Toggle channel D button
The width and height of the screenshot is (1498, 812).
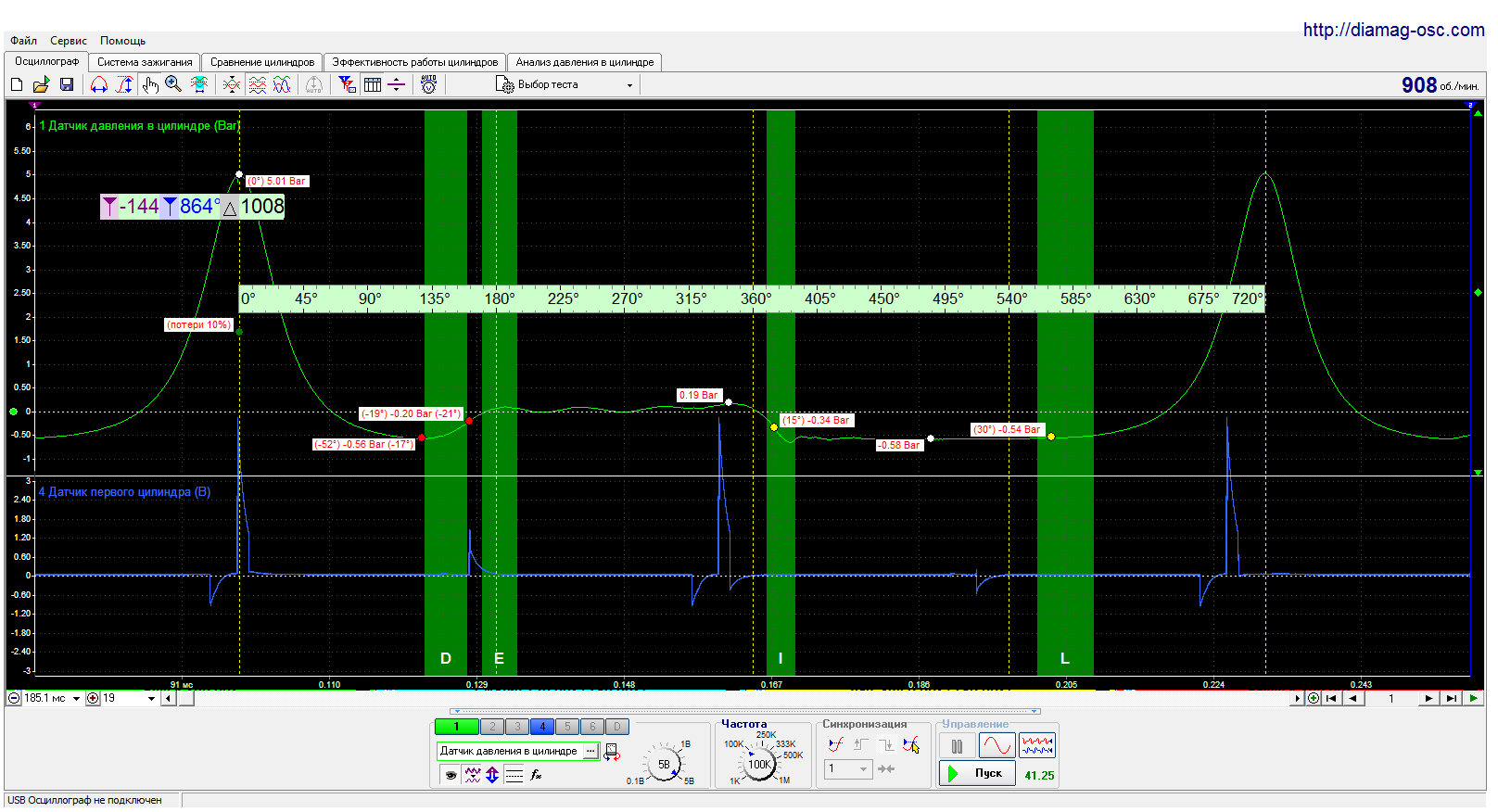[617, 727]
